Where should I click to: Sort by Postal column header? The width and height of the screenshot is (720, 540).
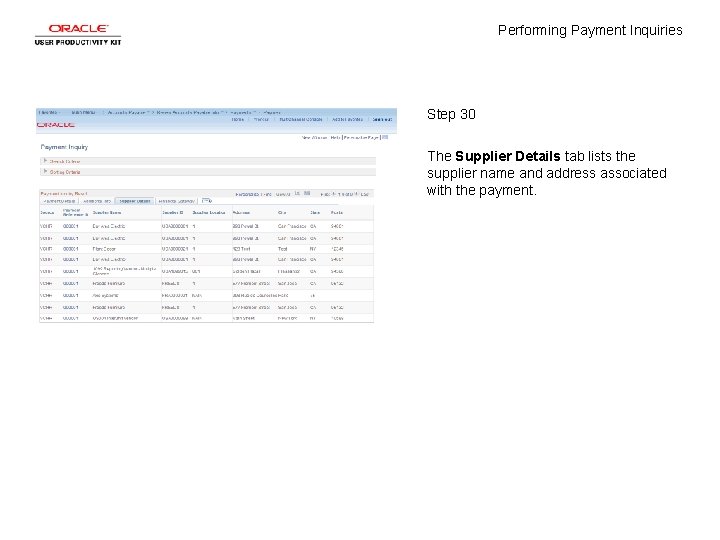point(337,213)
